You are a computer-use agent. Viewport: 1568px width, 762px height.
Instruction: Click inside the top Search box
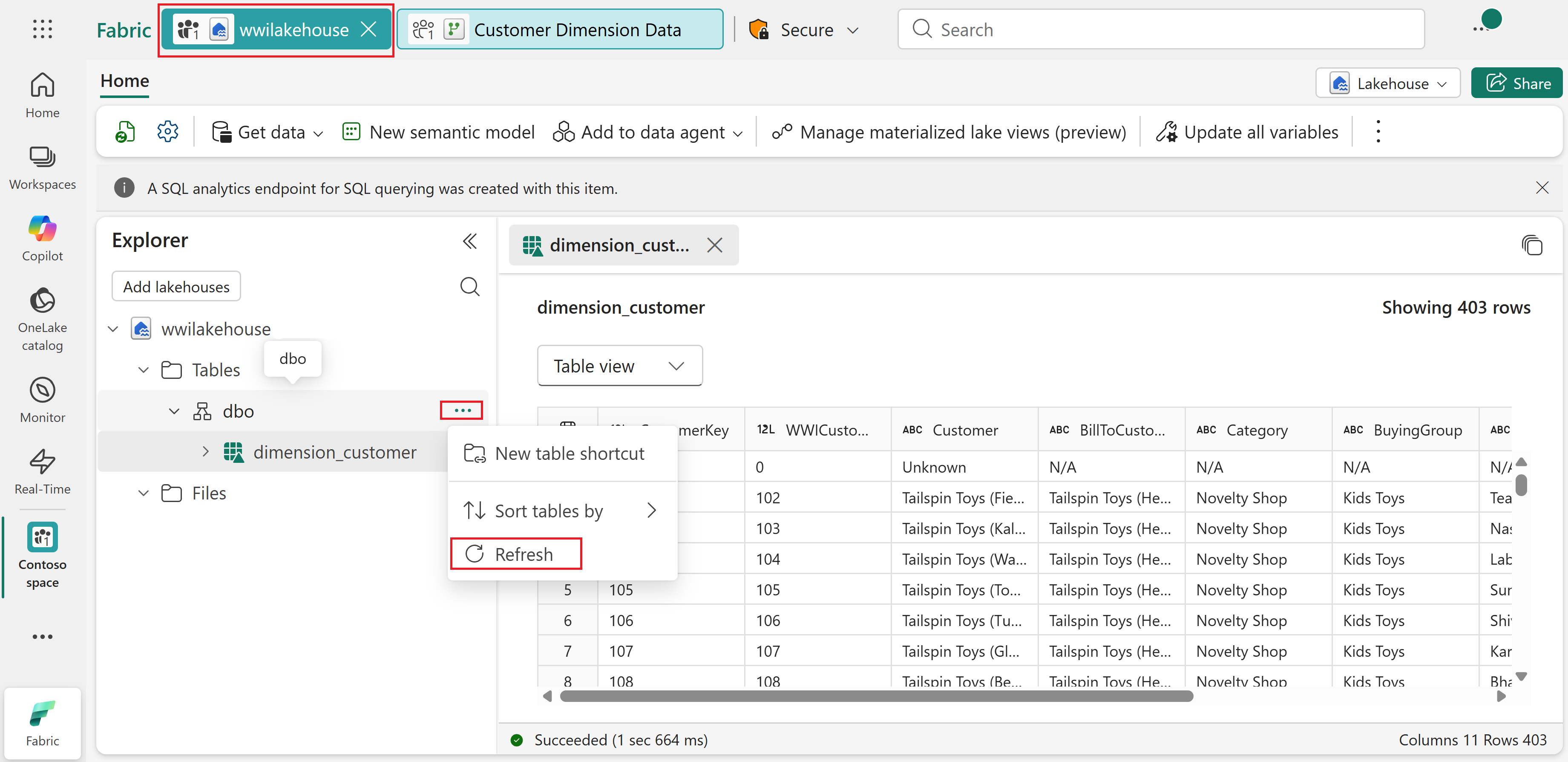coord(1159,29)
